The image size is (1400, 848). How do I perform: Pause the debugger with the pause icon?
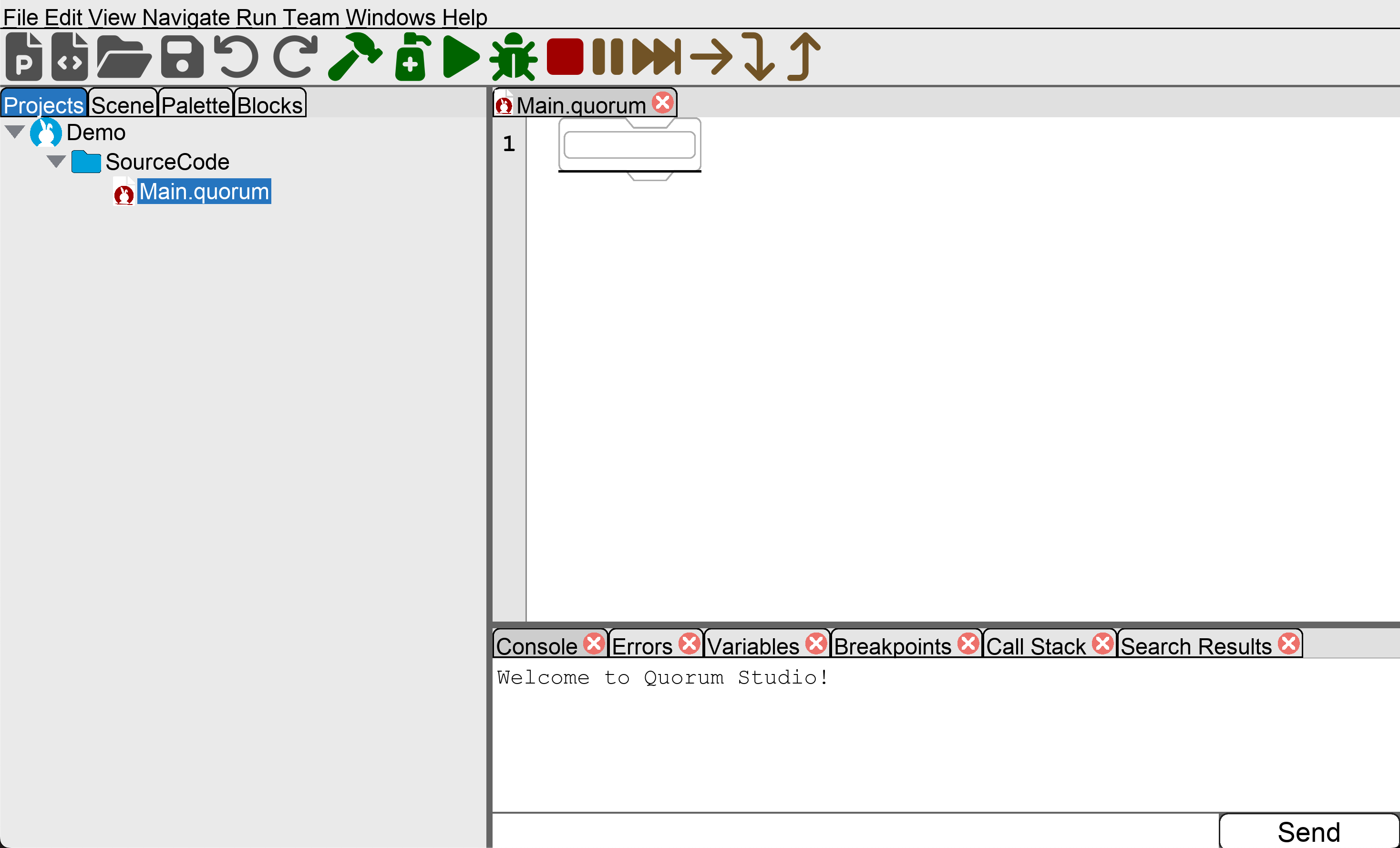click(x=607, y=56)
